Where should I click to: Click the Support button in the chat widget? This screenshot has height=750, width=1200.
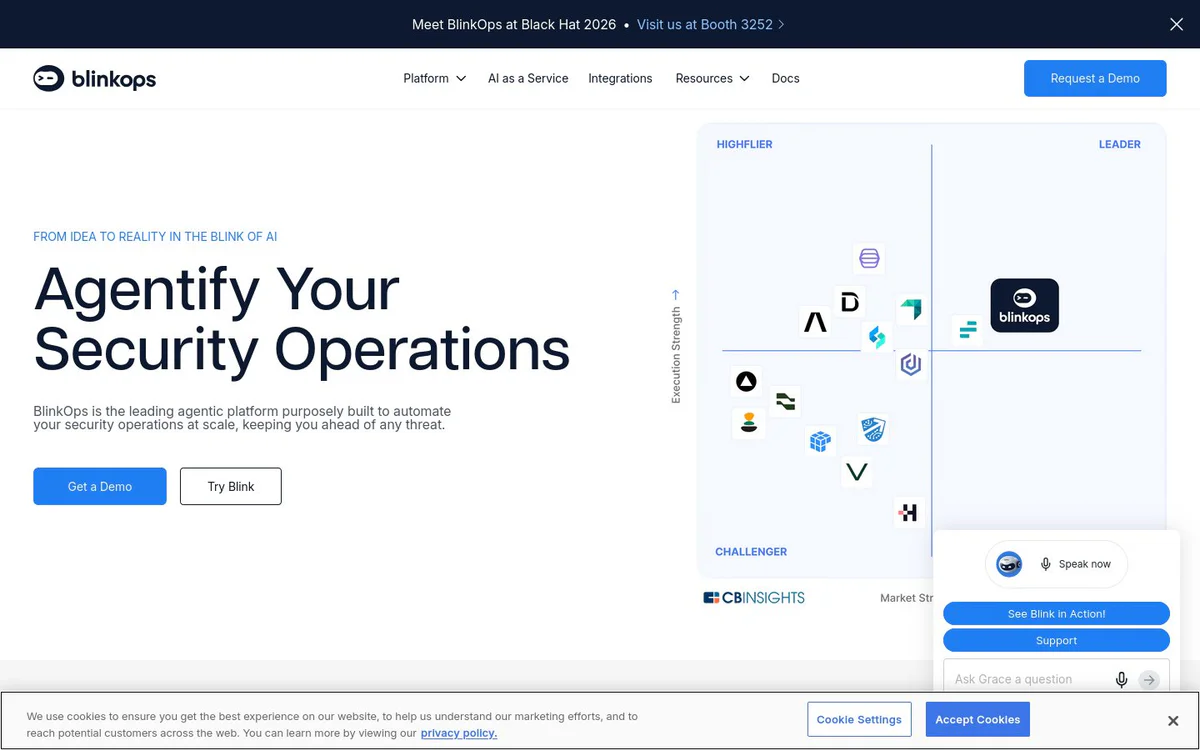1056,640
